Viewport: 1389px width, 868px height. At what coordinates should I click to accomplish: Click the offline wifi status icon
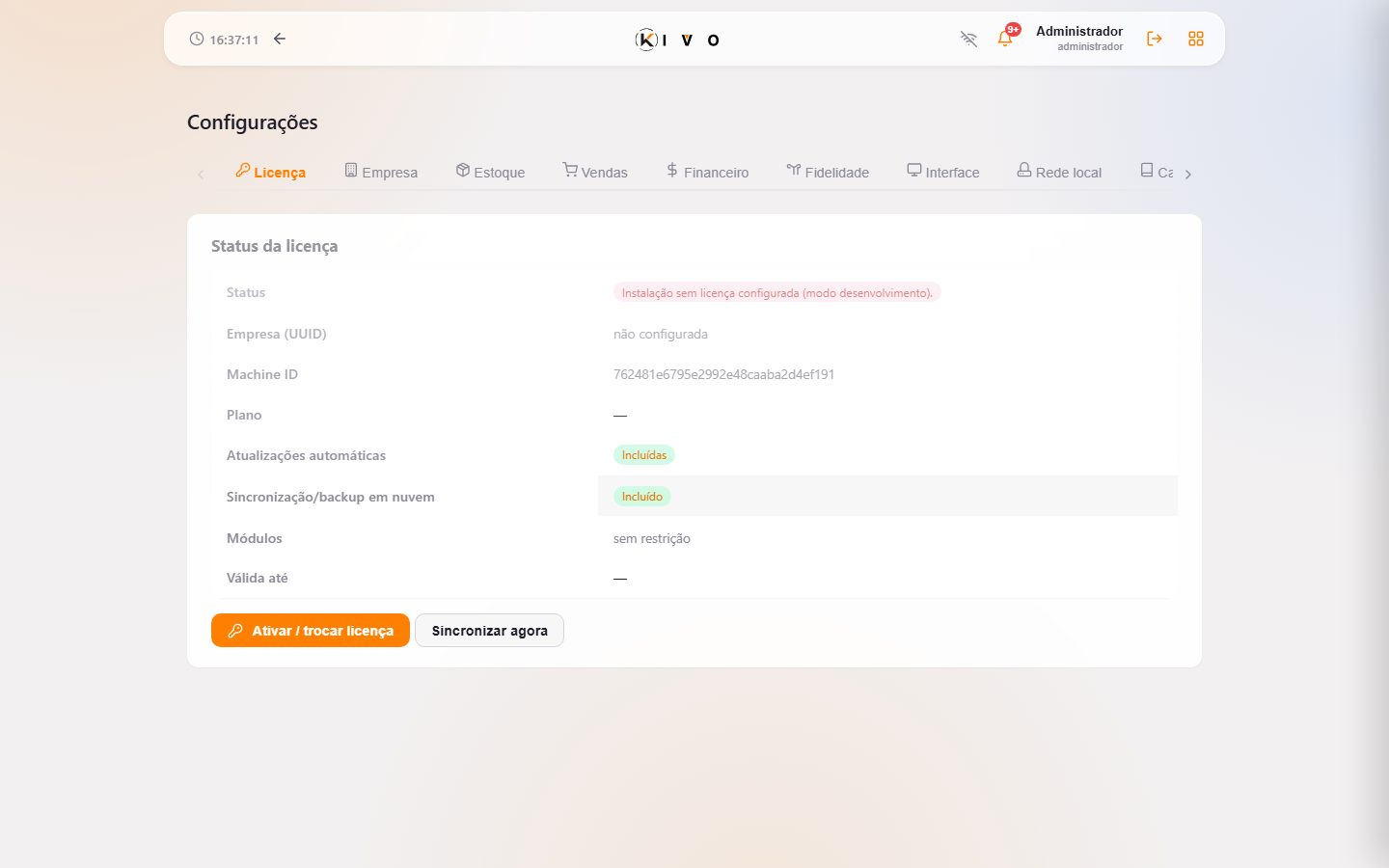(x=968, y=39)
